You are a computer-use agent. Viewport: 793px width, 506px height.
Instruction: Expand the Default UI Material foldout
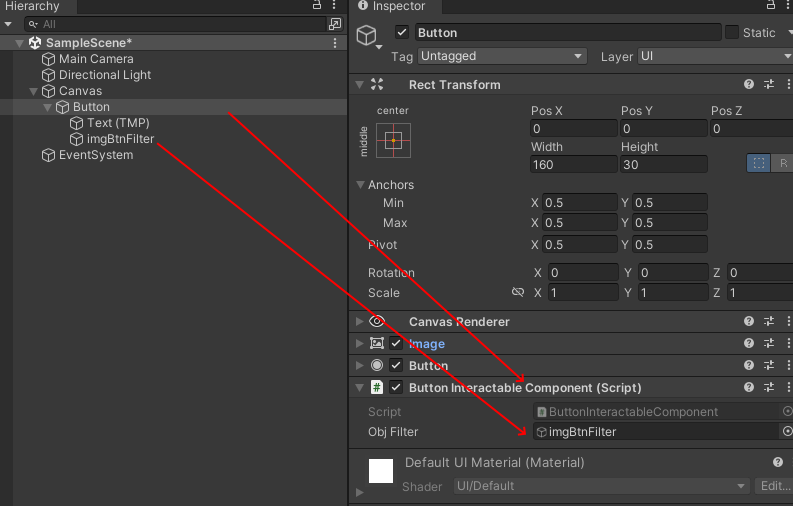coord(360,492)
